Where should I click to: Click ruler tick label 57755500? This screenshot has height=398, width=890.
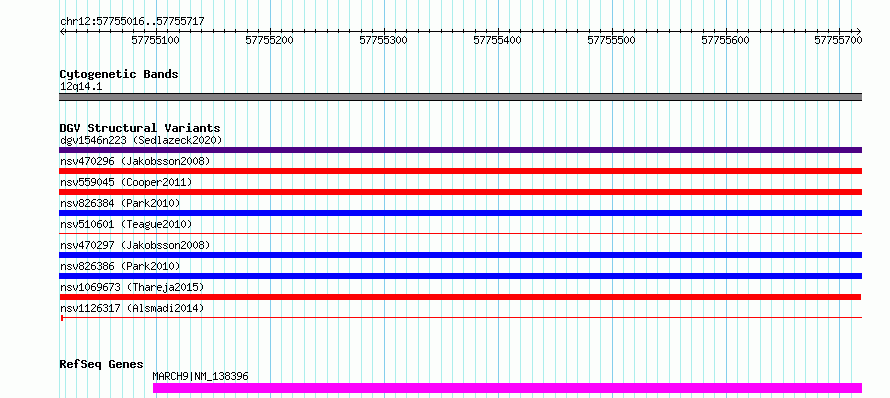click(612, 40)
